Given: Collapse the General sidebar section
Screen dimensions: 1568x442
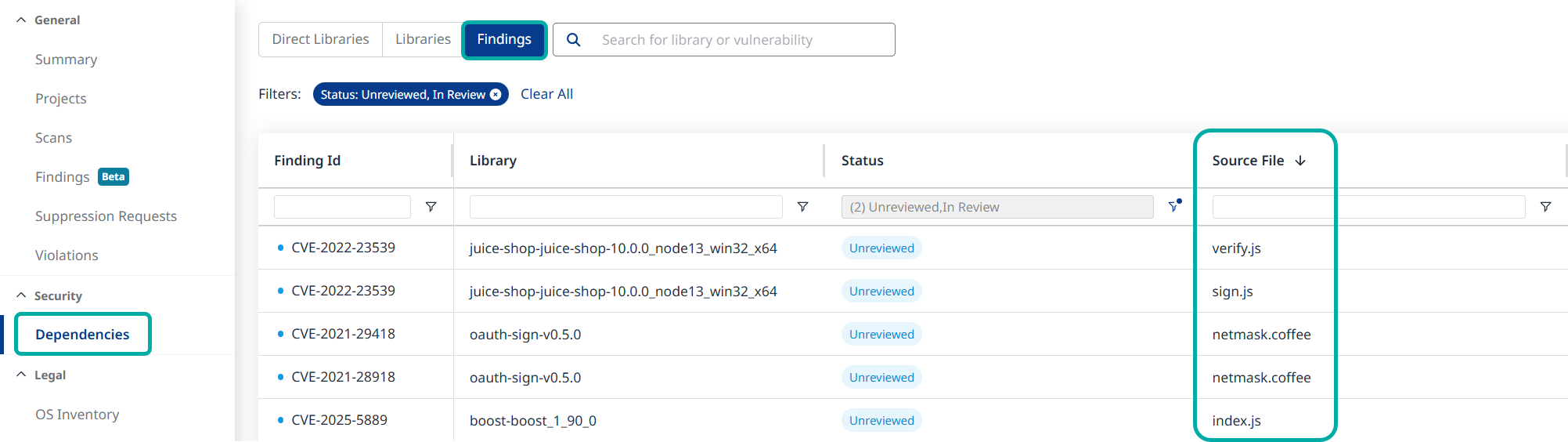Looking at the screenshot, I should pos(21,20).
